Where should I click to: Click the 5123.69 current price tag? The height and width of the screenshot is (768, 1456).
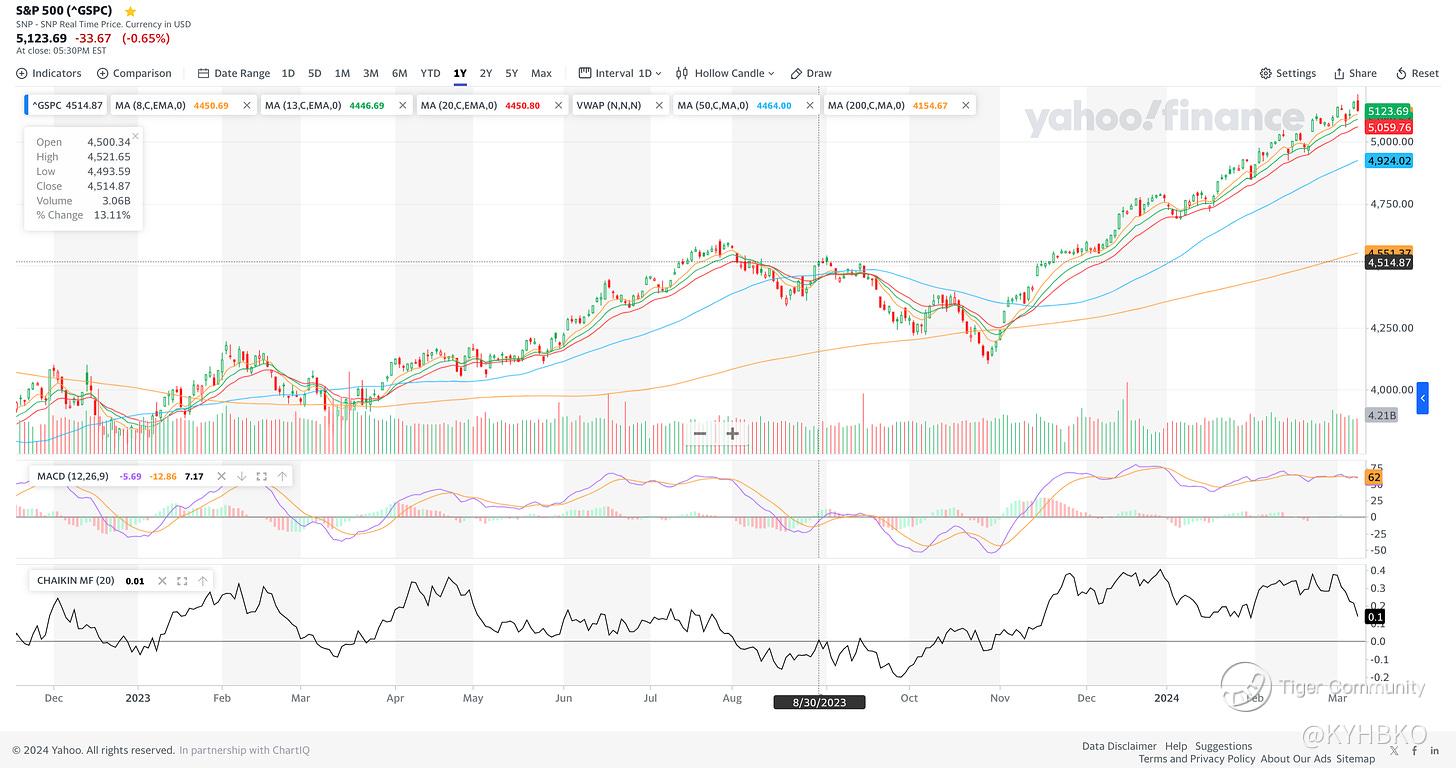1388,111
